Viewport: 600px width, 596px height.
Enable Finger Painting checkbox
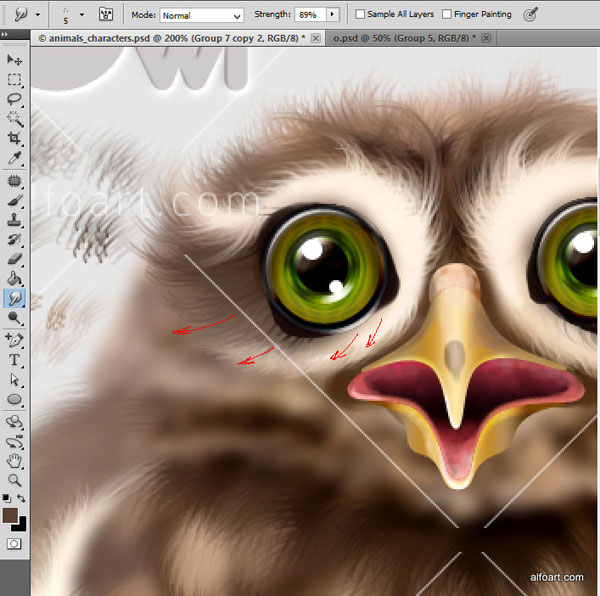click(446, 15)
